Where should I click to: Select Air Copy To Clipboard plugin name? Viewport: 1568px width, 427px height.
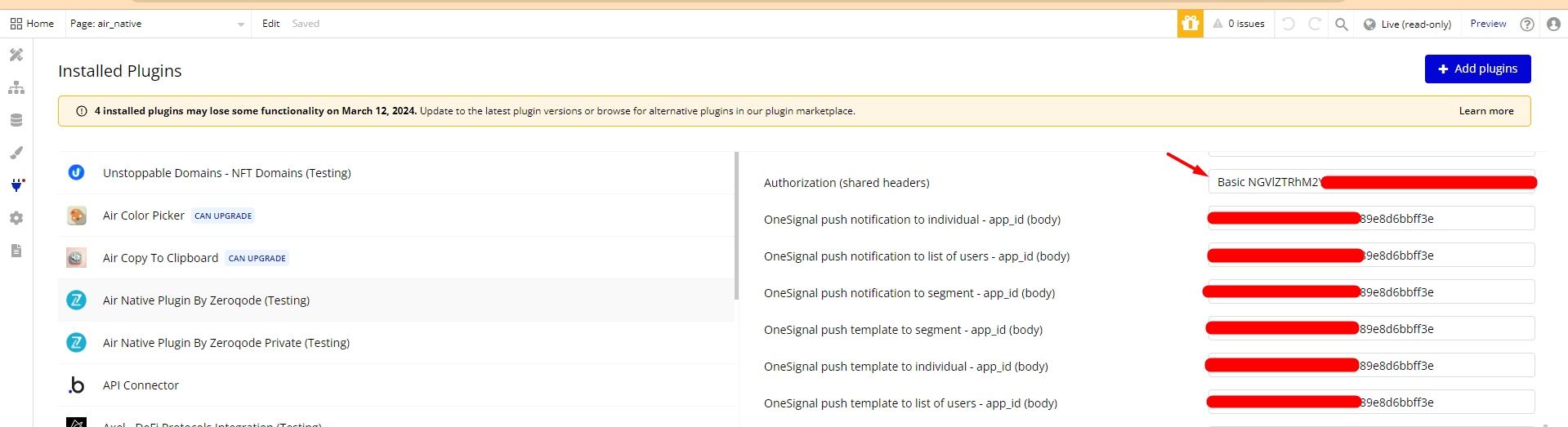[x=160, y=258]
